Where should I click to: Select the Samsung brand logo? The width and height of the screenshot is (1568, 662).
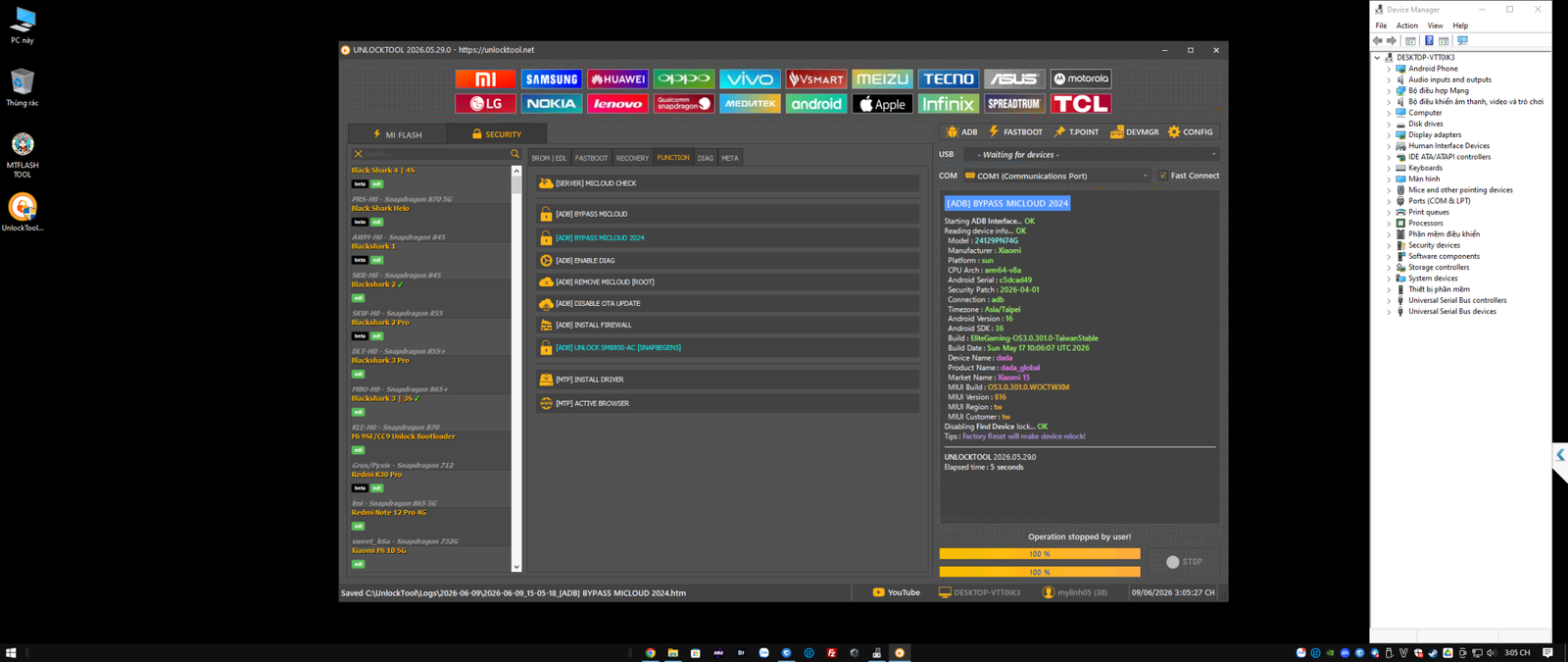pyautogui.click(x=552, y=78)
